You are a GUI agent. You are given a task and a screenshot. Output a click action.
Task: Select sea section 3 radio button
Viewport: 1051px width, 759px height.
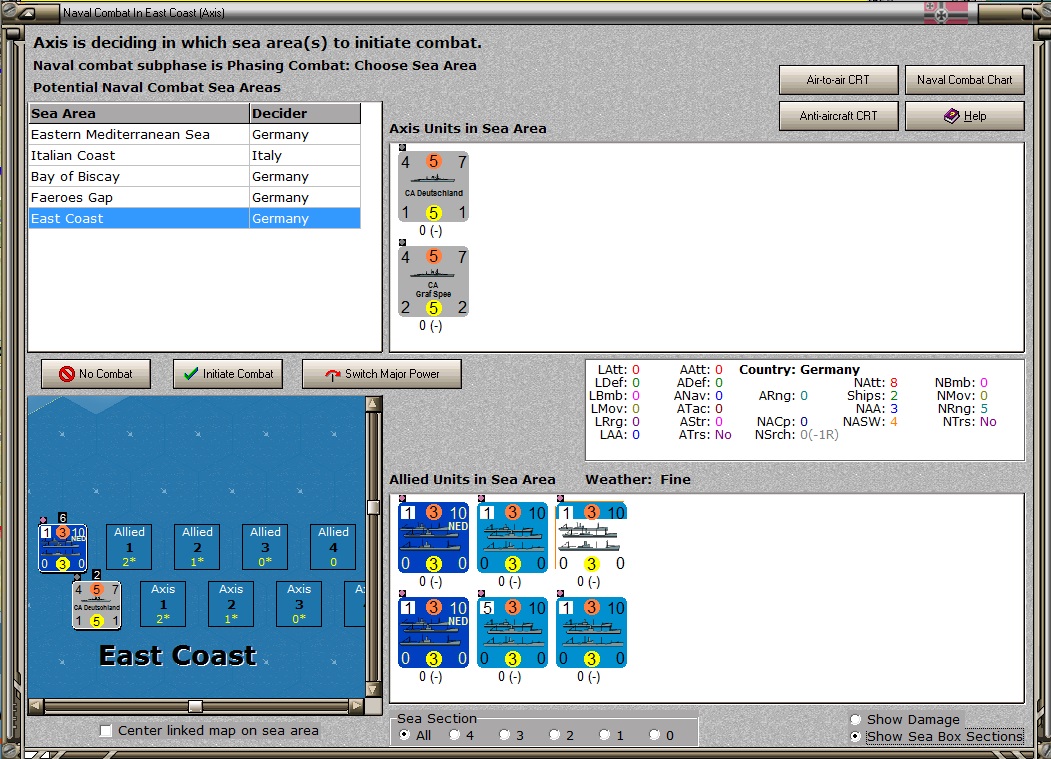click(x=505, y=735)
